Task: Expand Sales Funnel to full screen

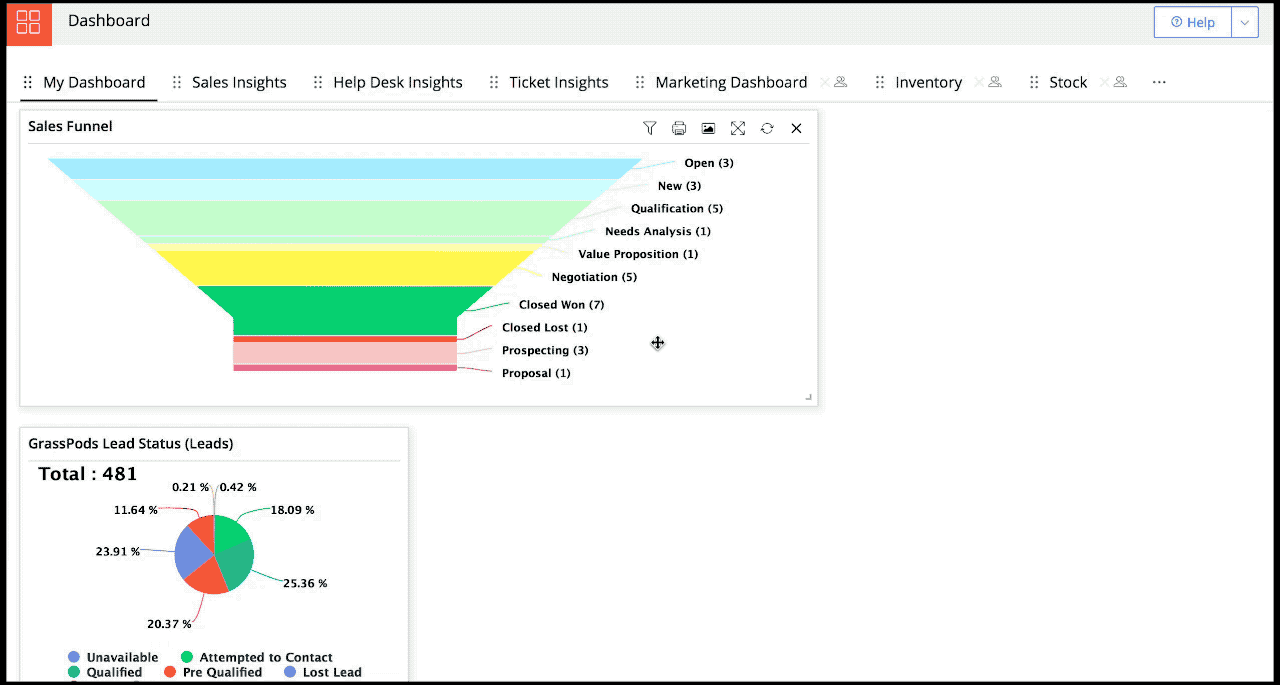Action: point(737,128)
